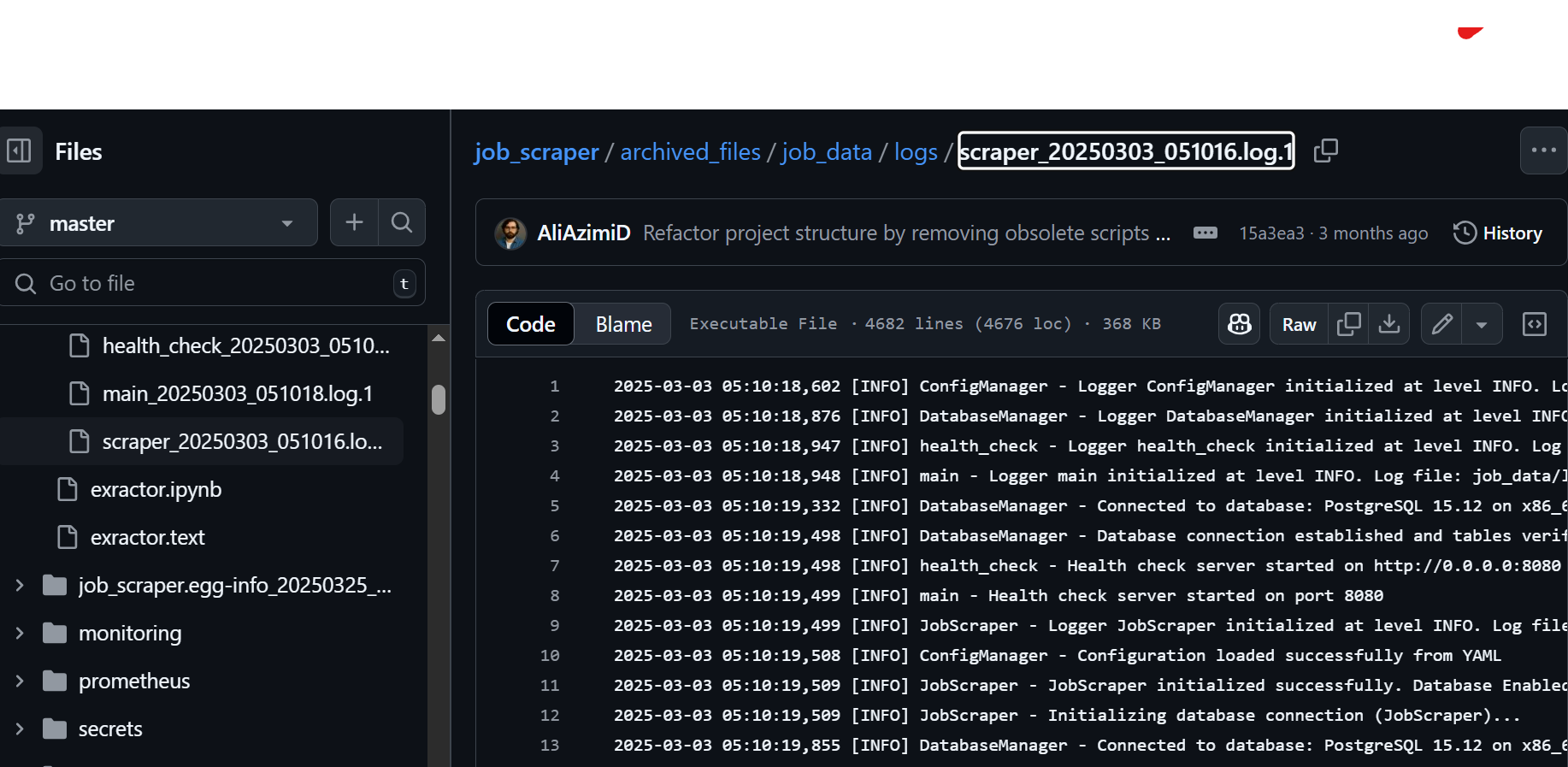
Task: Expand prometheus folder chevron
Action: point(19,681)
